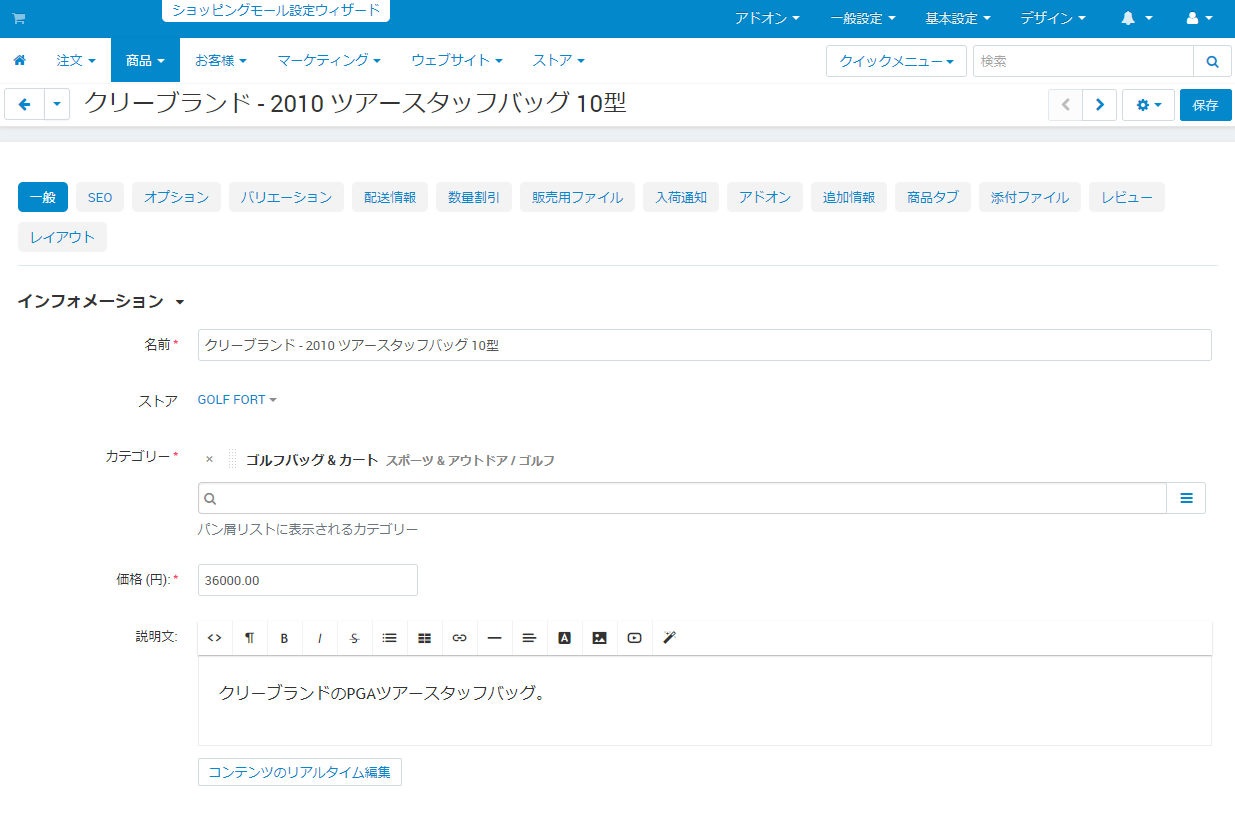
Task: Open the 商品 menu
Action: click(x=145, y=61)
